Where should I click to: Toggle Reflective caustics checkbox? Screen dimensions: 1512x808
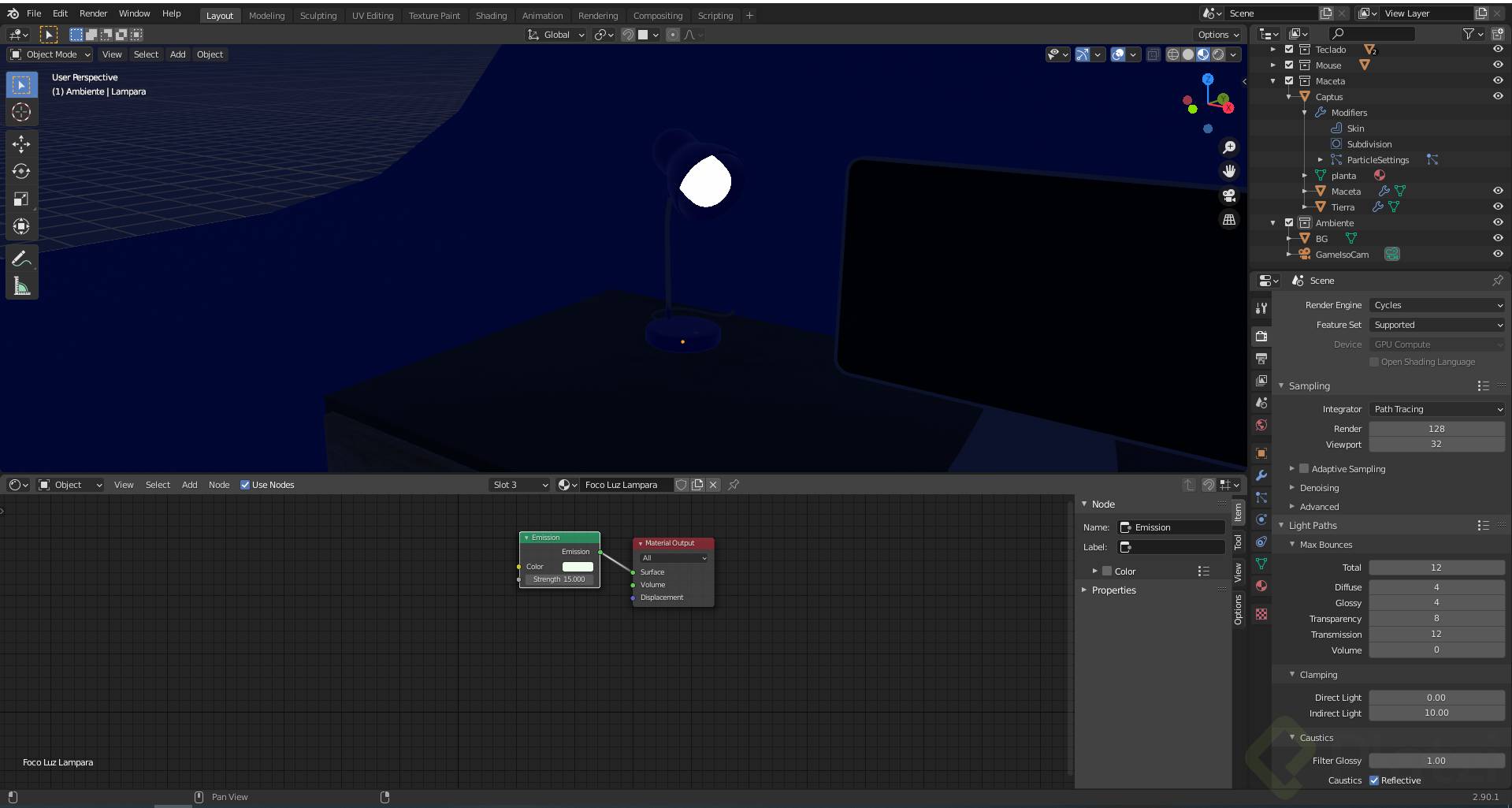coord(1374,780)
